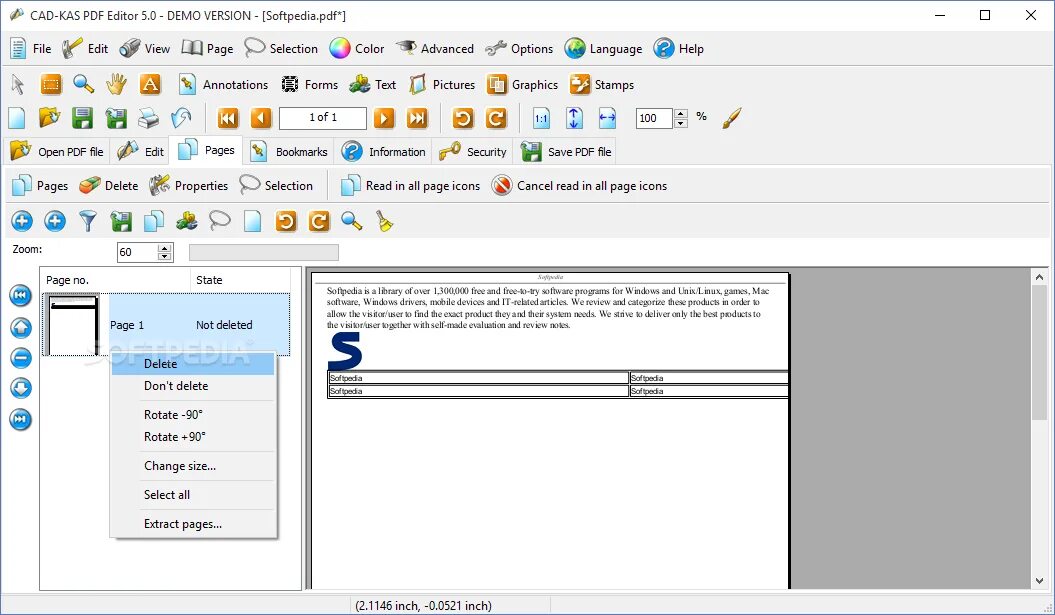Rotate page clockwise in main toolbar

(496, 118)
